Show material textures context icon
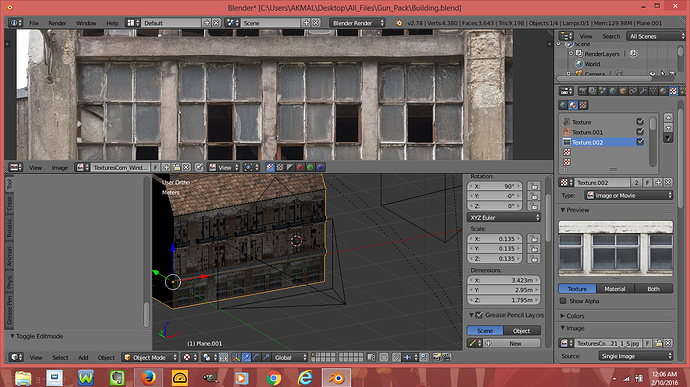 point(573,105)
